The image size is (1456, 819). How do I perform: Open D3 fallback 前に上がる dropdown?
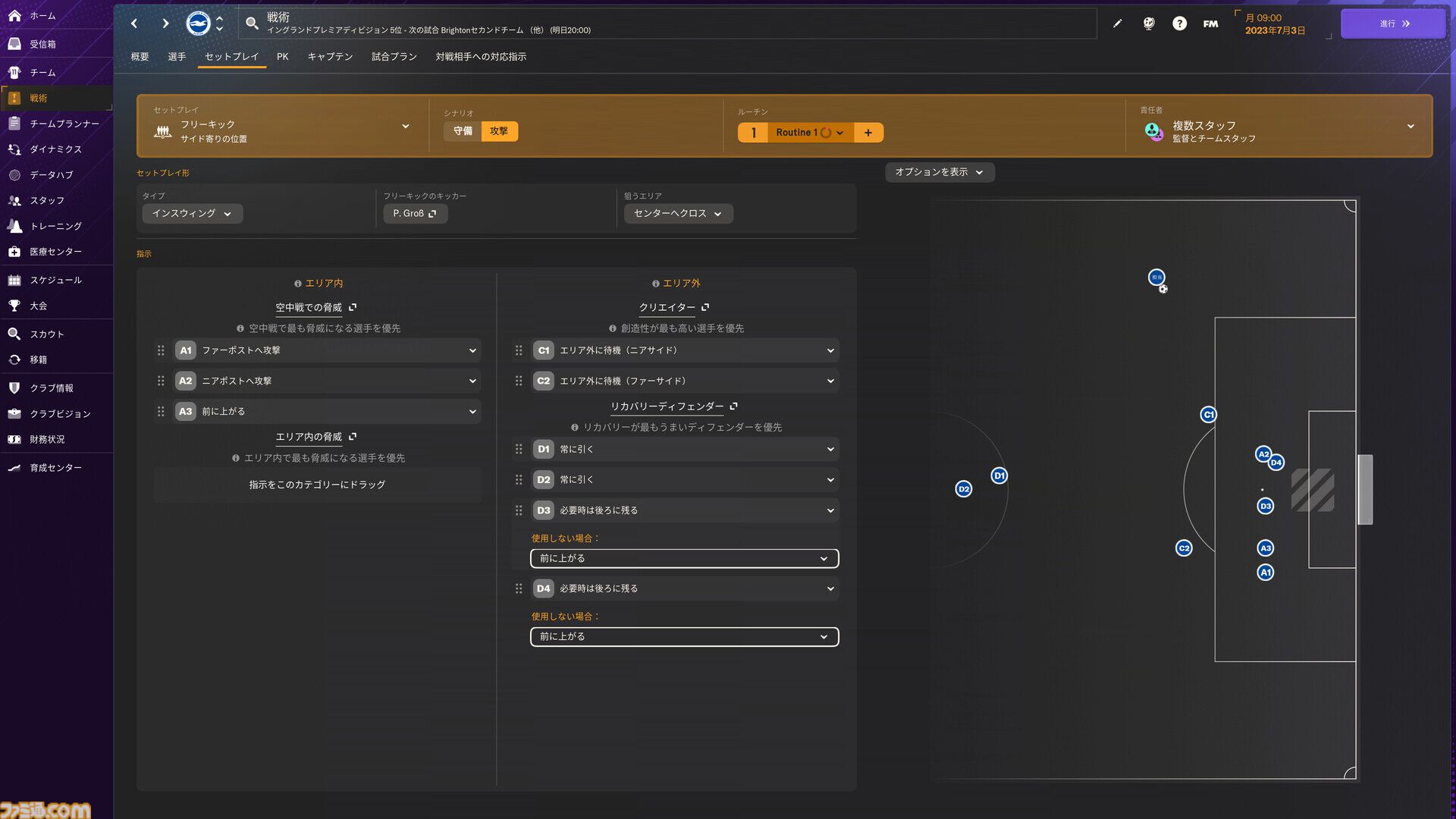pyautogui.click(x=685, y=558)
